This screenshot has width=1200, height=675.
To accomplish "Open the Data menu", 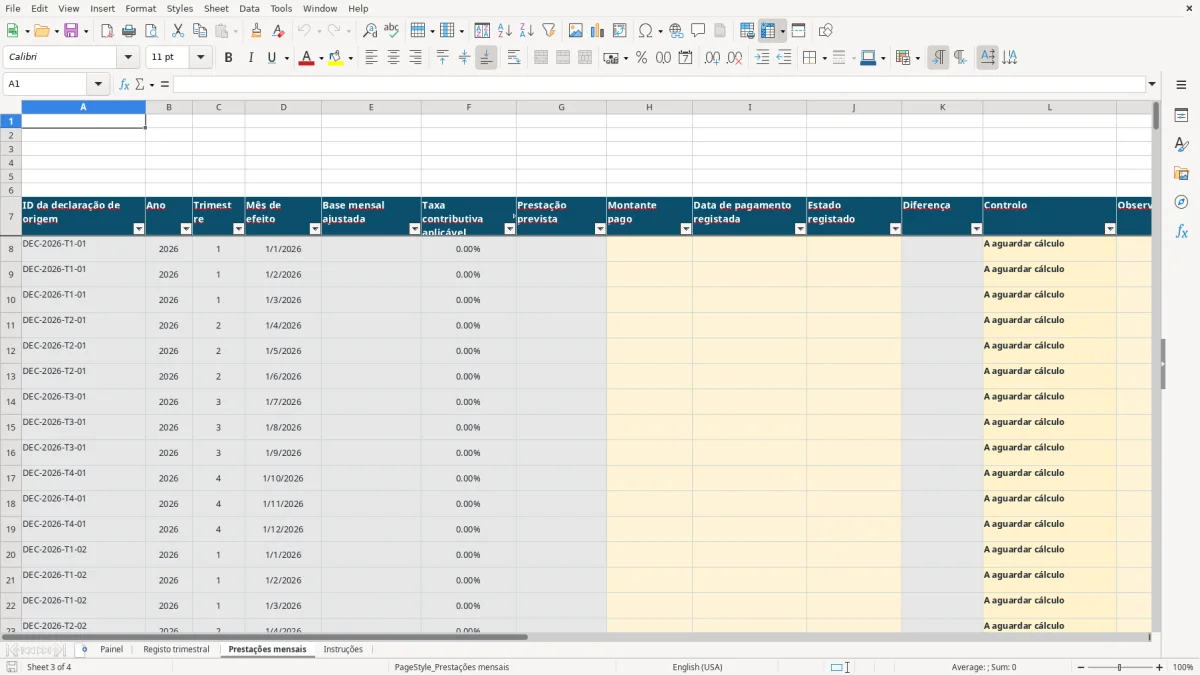I will tap(249, 8).
